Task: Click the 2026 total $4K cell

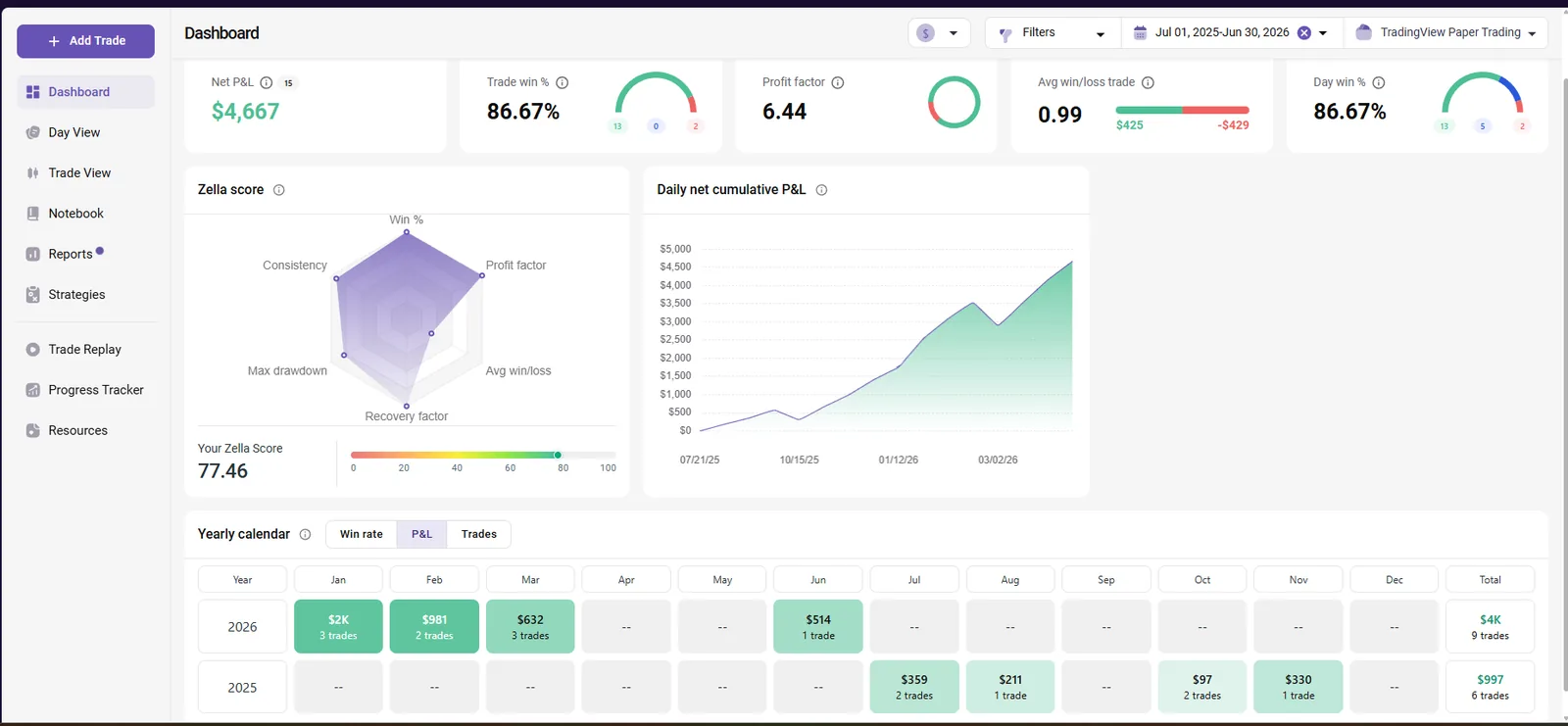Action: [x=1491, y=627]
